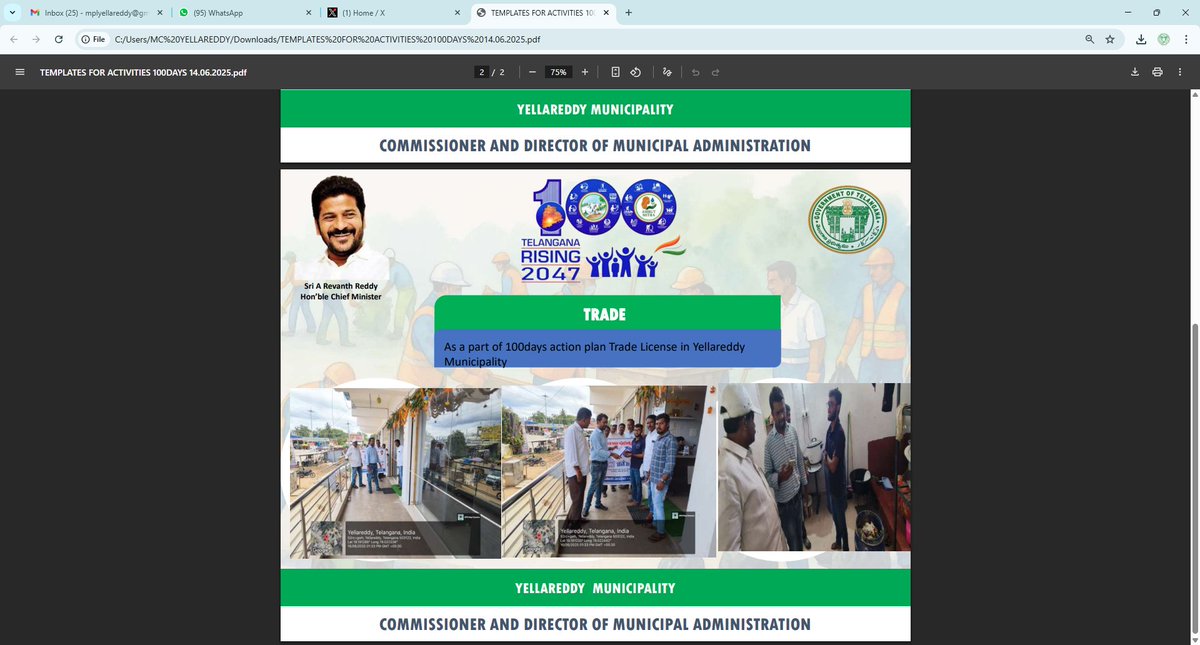Click the zoom out minus button
This screenshot has height=645, width=1200.
(532, 72)
